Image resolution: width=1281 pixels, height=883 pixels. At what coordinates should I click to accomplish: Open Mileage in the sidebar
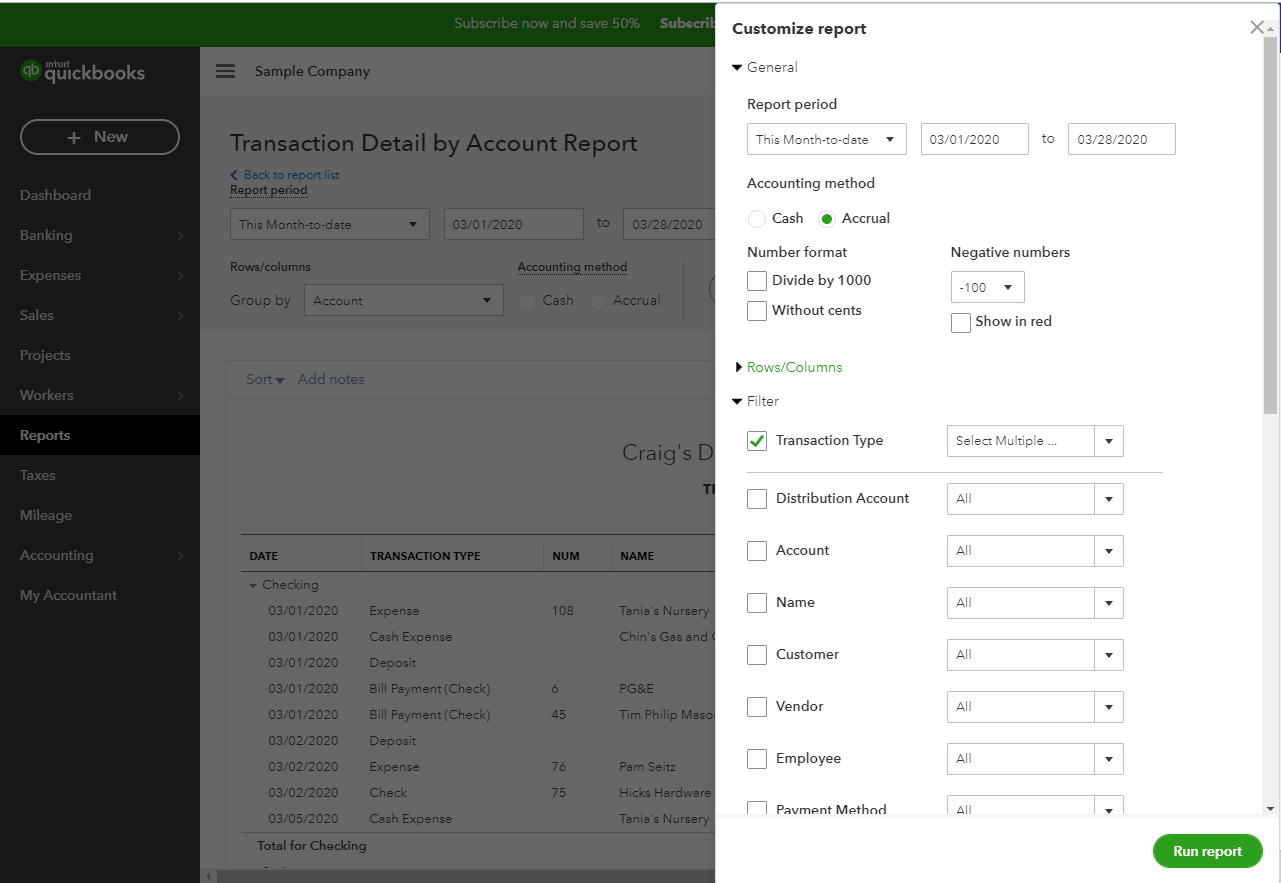click(46, 515)
